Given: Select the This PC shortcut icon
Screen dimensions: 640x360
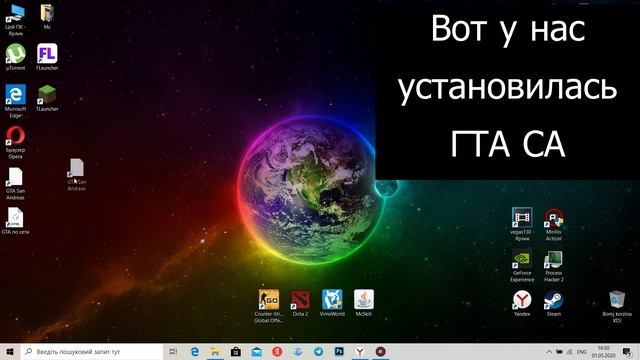Looking at the screenshot, I should pyautogui.click(x=16, y=20).
